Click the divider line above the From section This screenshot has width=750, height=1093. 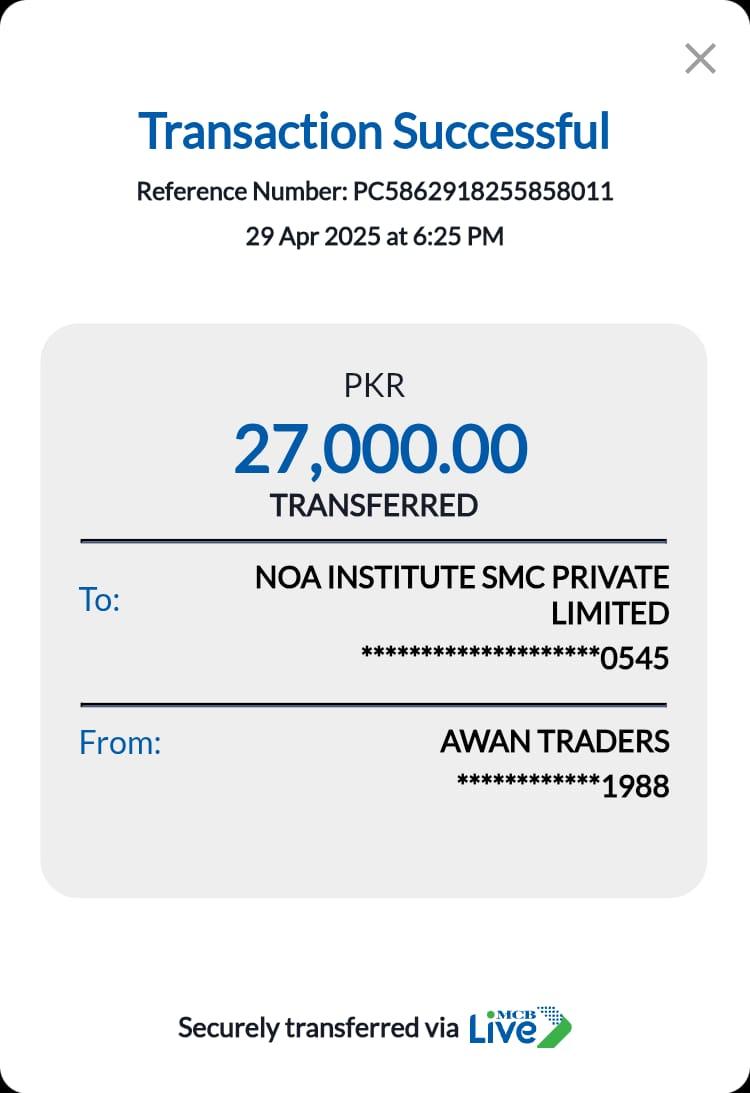tap(374, 705)
